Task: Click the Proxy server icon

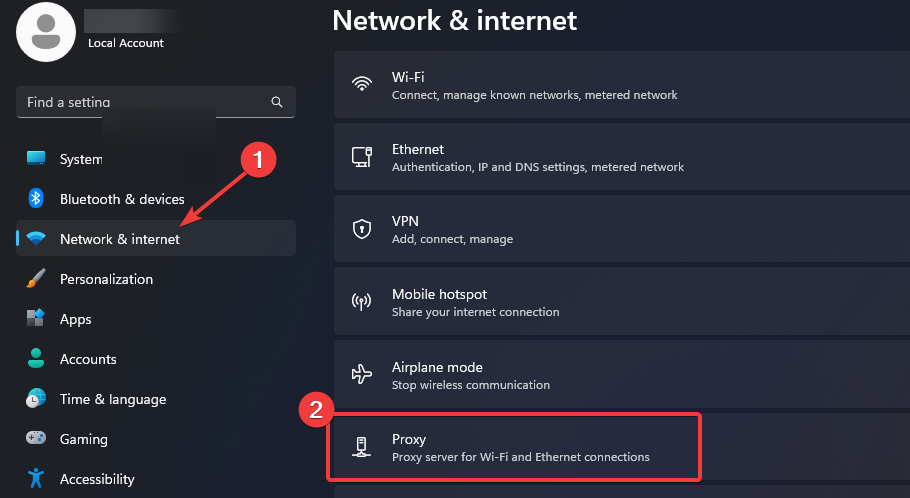Action: [x=362, y=447]
